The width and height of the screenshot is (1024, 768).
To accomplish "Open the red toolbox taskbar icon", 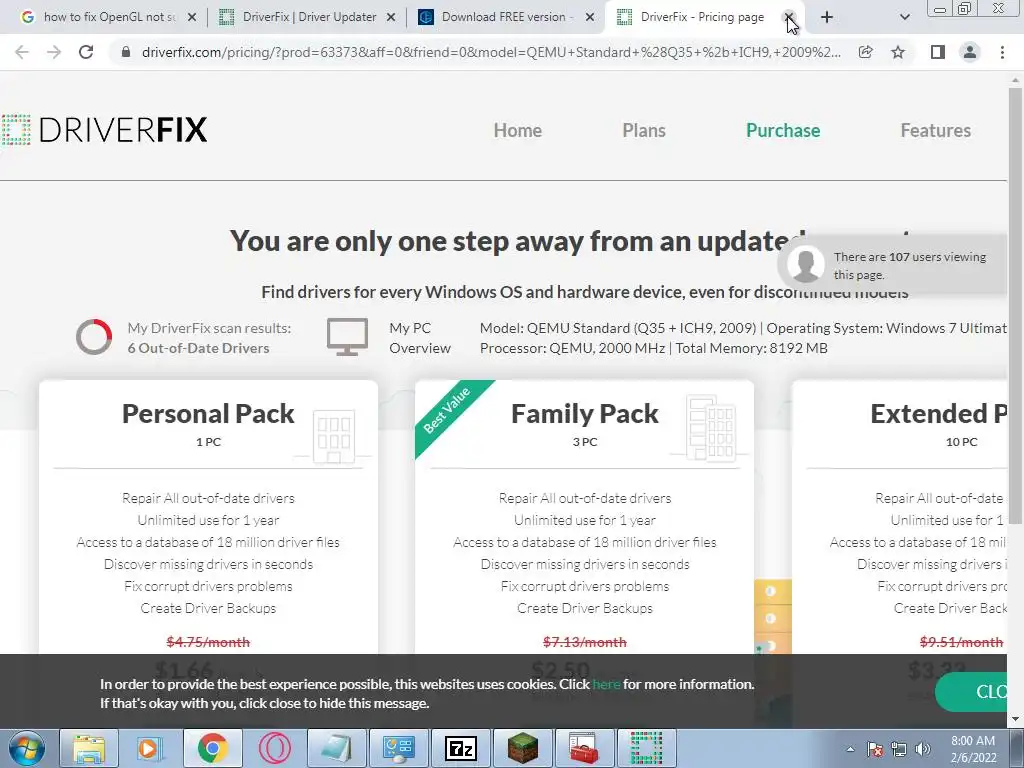I will [584, 748].
